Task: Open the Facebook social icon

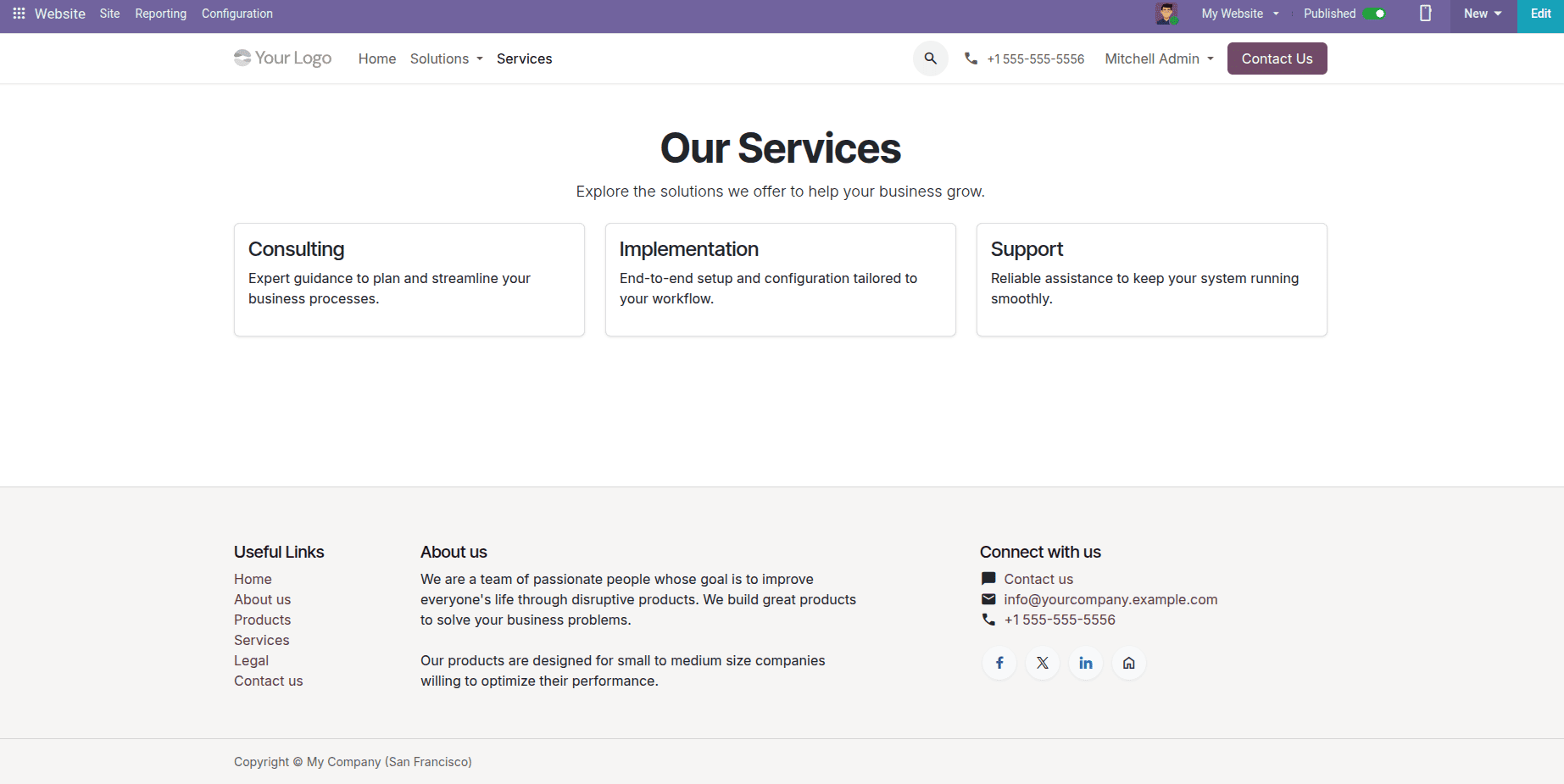Action: click(999, 663)
